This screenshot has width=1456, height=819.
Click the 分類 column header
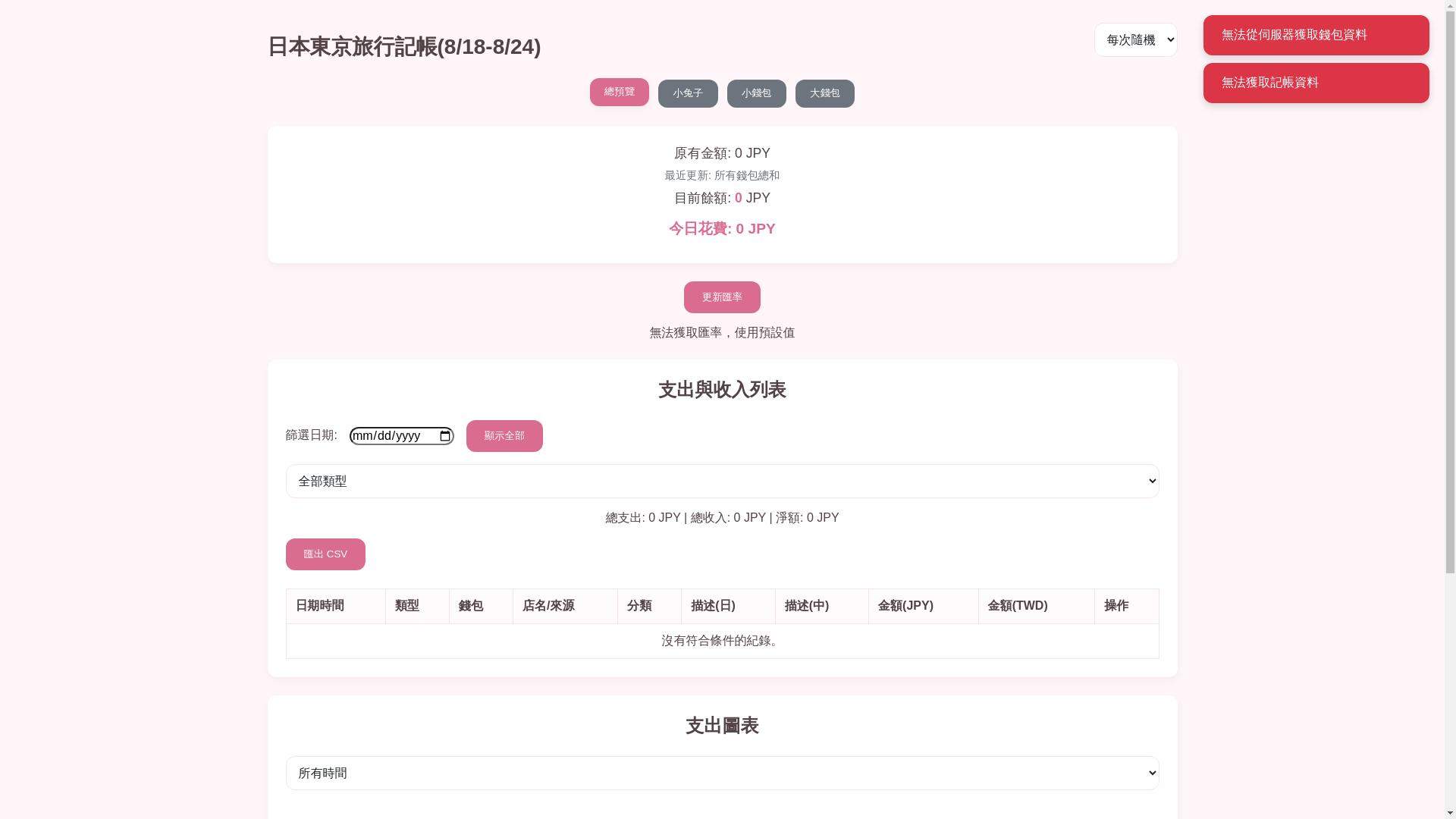pyautogui.click(x=649, y=606)
